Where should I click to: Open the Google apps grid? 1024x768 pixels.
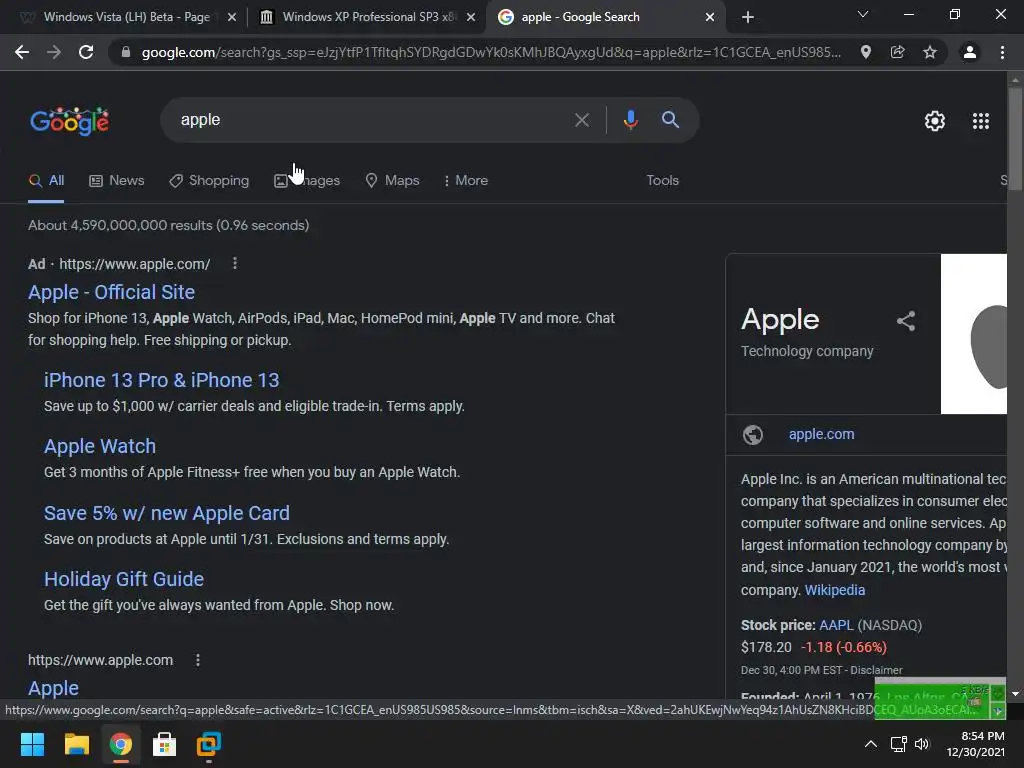[x=981, y=121]
